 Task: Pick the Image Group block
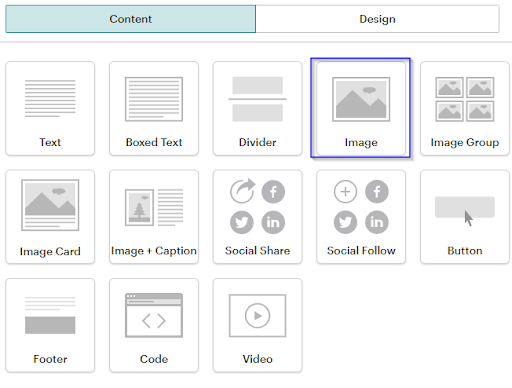(x=465, y=108)
